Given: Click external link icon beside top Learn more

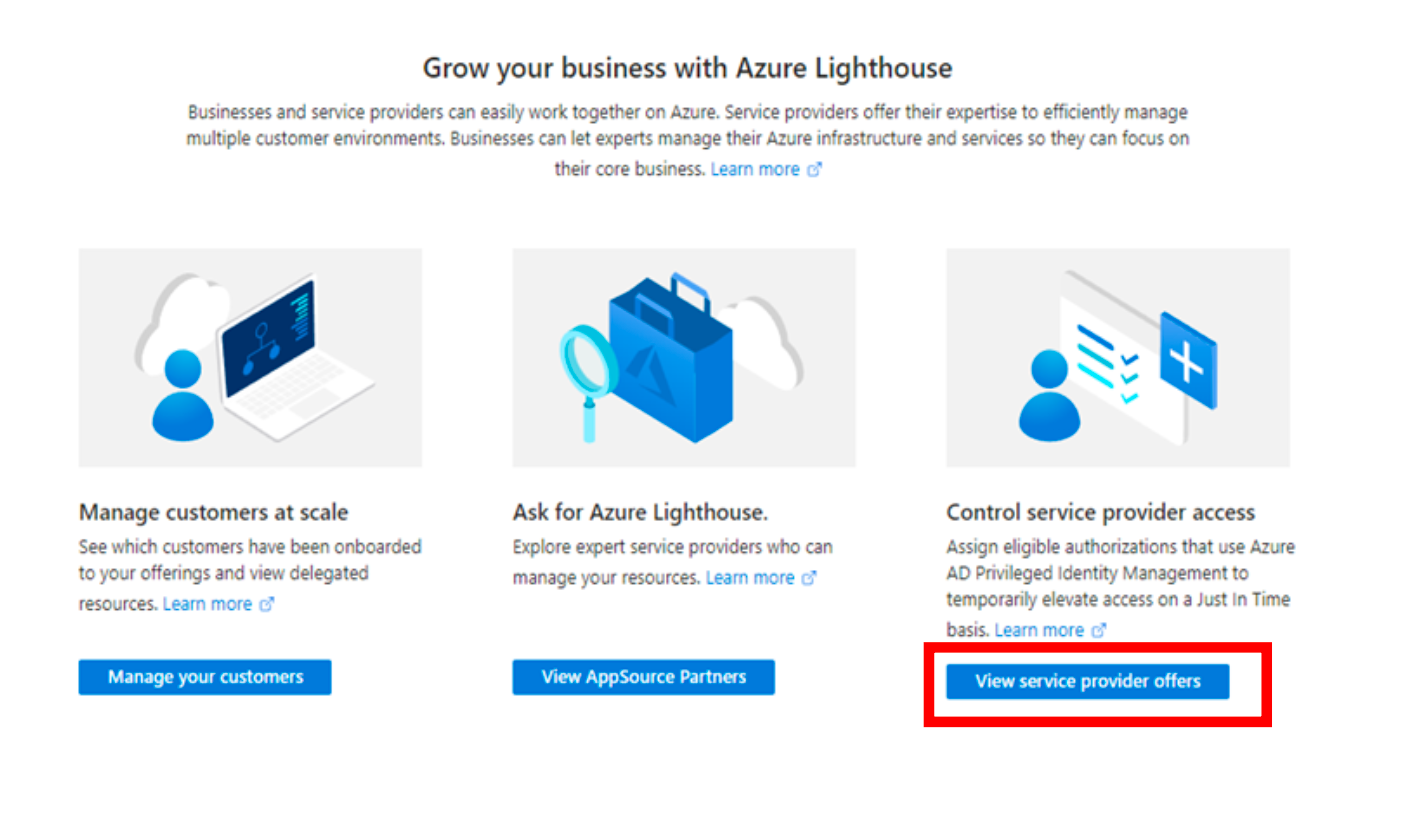Looking at the screenshot, I should click(x=814, y=170).
